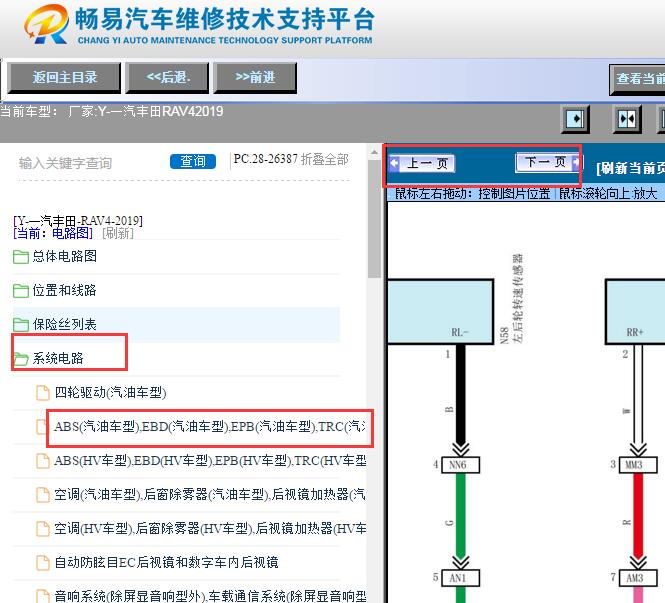Screen dimensions: 665x603
Task: Click the MM3 connector in diagram
Action: coord(637,465)
